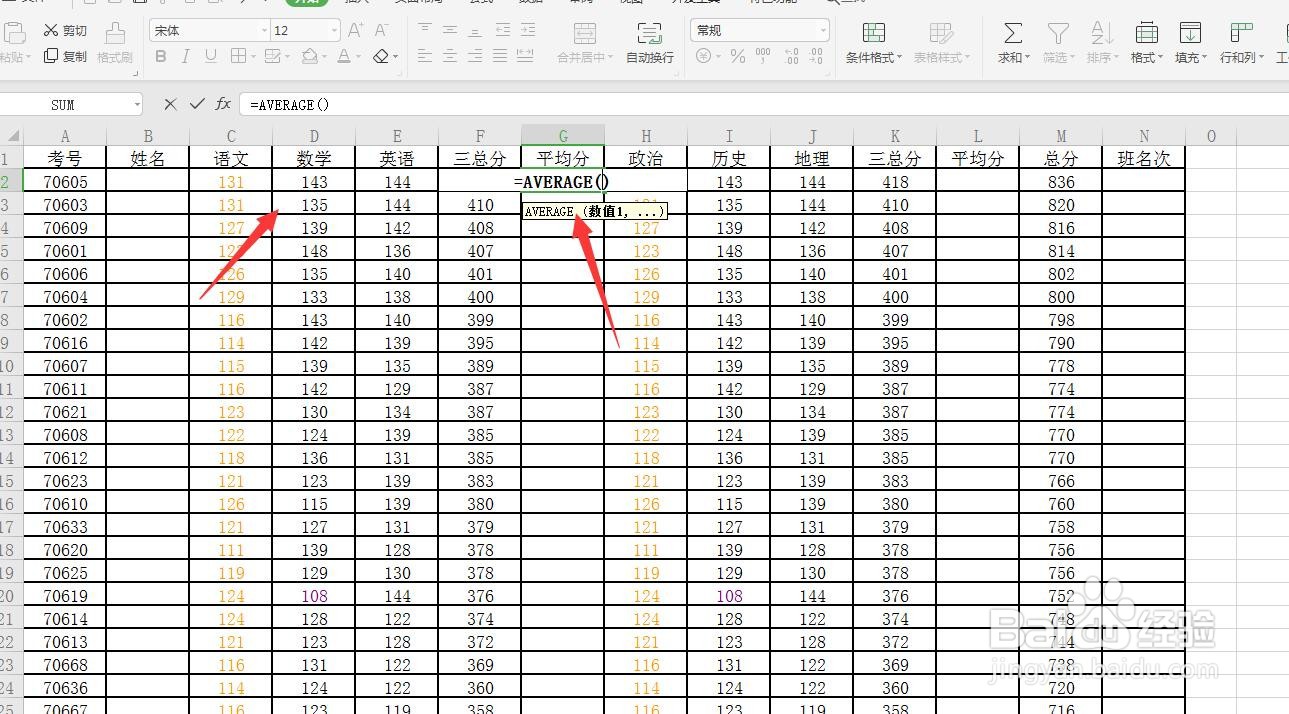This screenshot has width=1289, height=714.
Task: Toggle italic formatting (I)
Action: [x=186, y=57]
